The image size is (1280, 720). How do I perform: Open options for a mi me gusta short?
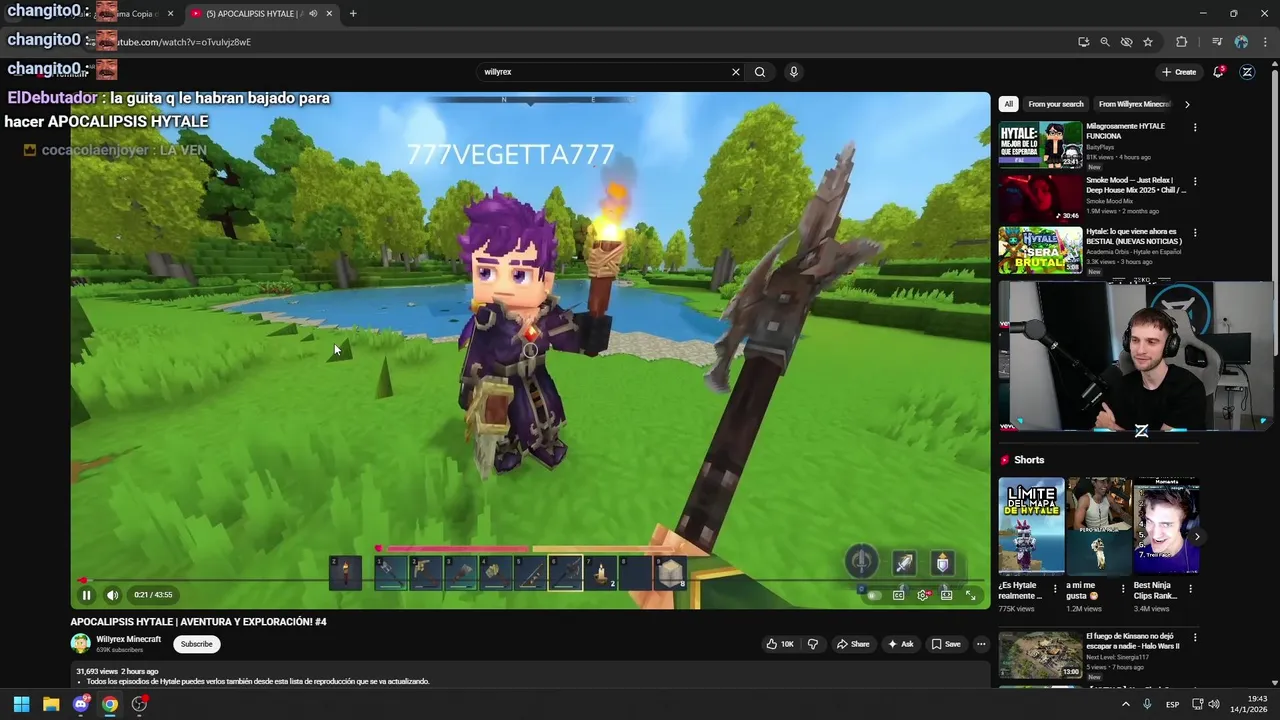pos(1122,589)
